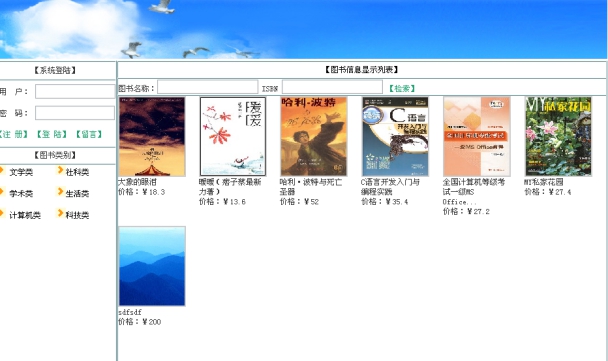
Task: Click the 【图书类别】 heading
Action: click(x=55, y=155)
